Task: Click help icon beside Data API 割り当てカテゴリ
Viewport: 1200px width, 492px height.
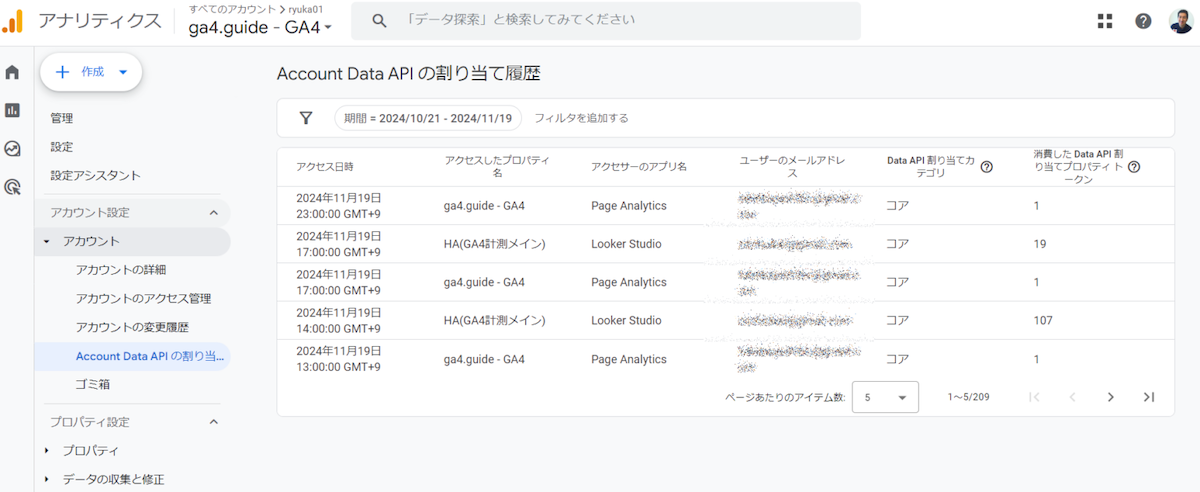Action: 986,167
